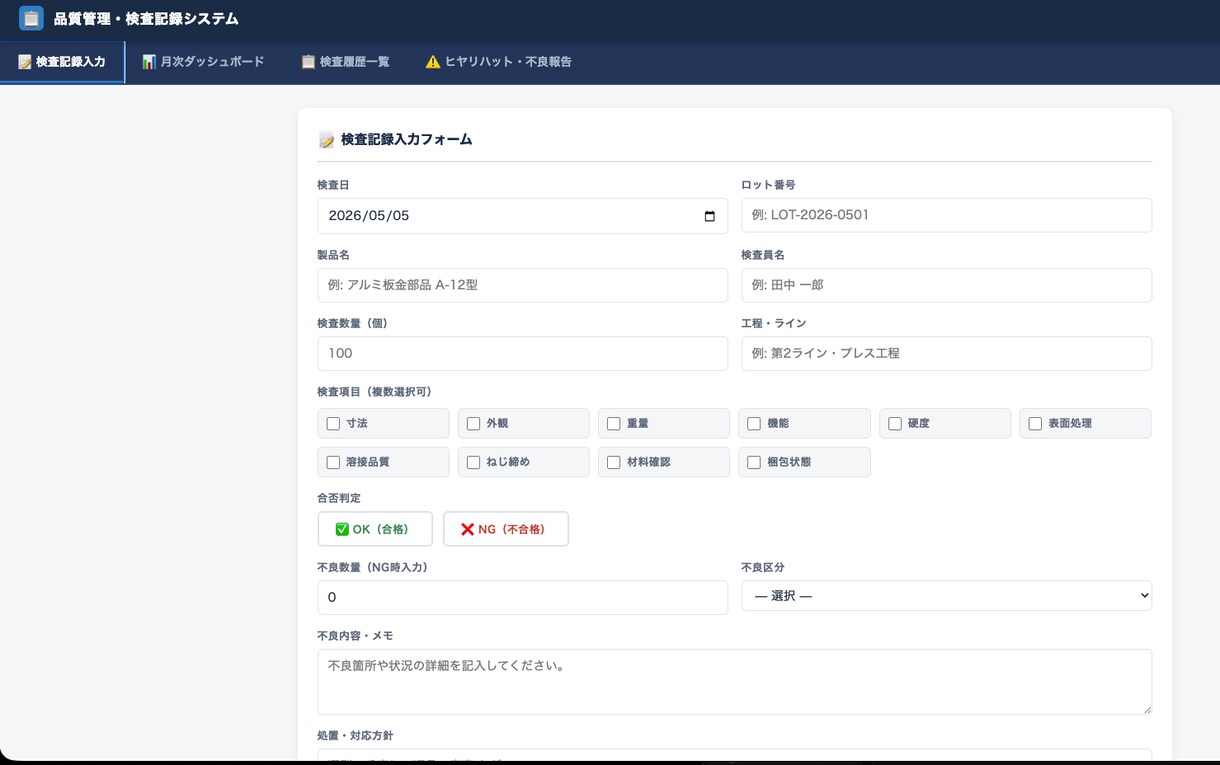The image size is (1220, 765).
Task: Click the 不良数量 input field
Action: click(522, 597)
